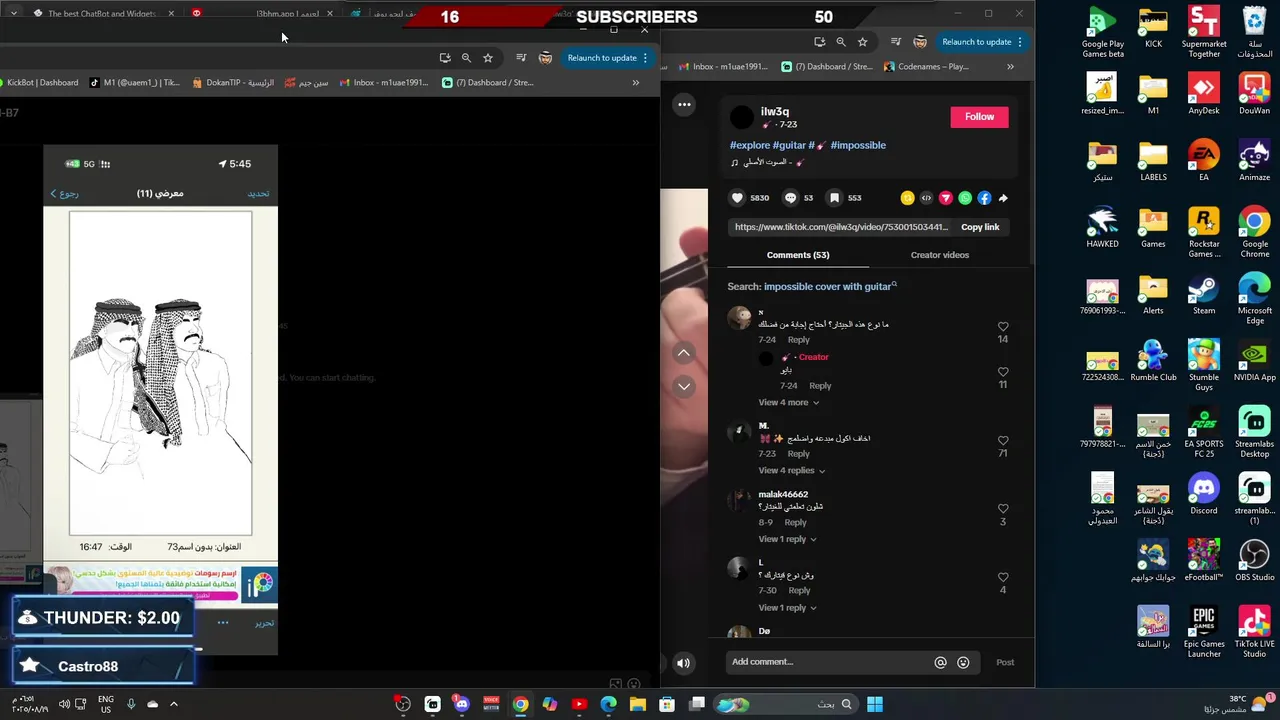
Task: Click the yellow repost icon
Action: pyautogui.click(x=907, y=198)
